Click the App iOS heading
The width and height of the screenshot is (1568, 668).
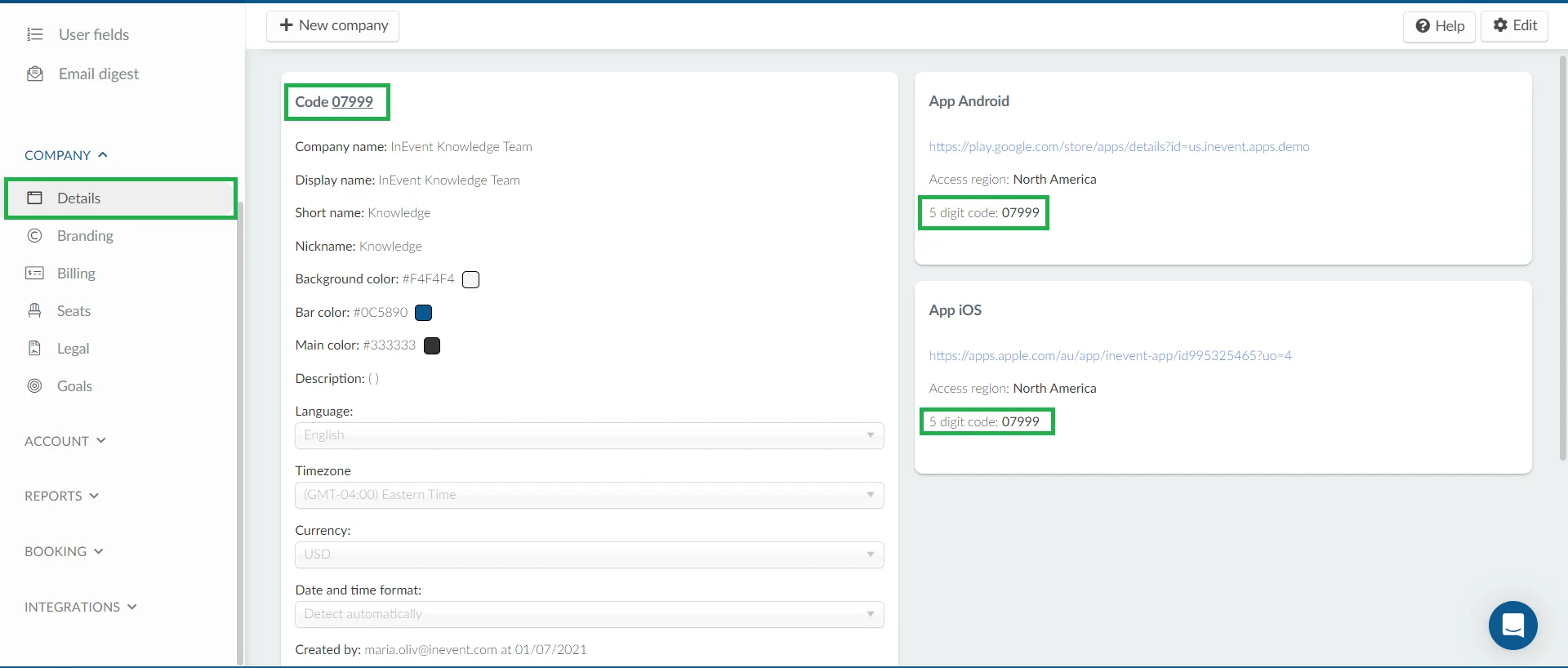955,310
